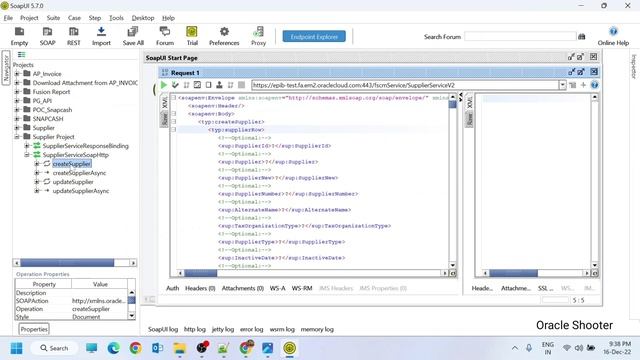Select the createSupplierAsync operation
Screen dimensions: 640x360
(x=79, y=173)
